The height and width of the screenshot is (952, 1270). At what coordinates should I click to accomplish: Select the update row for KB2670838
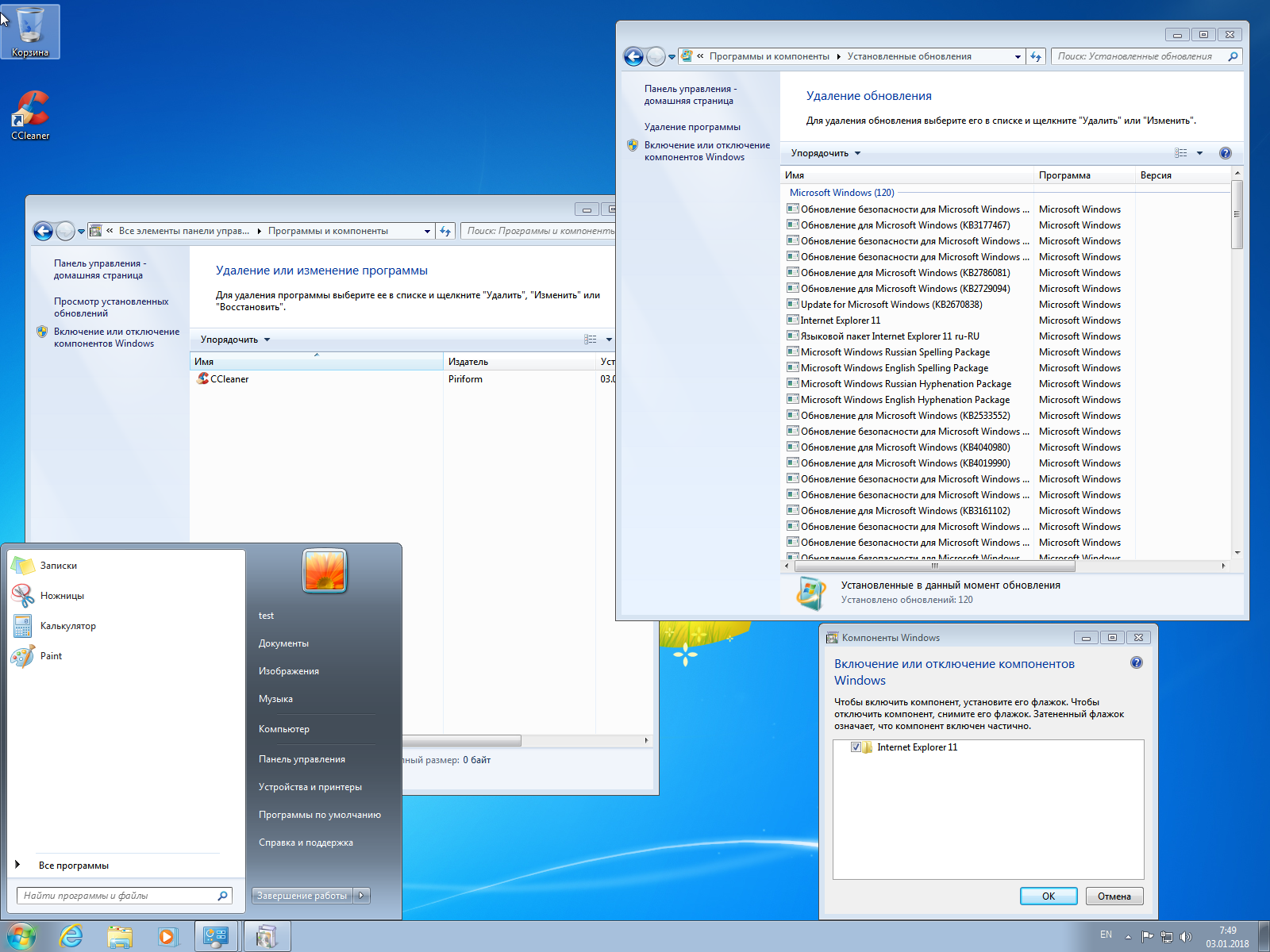point(891,305)
